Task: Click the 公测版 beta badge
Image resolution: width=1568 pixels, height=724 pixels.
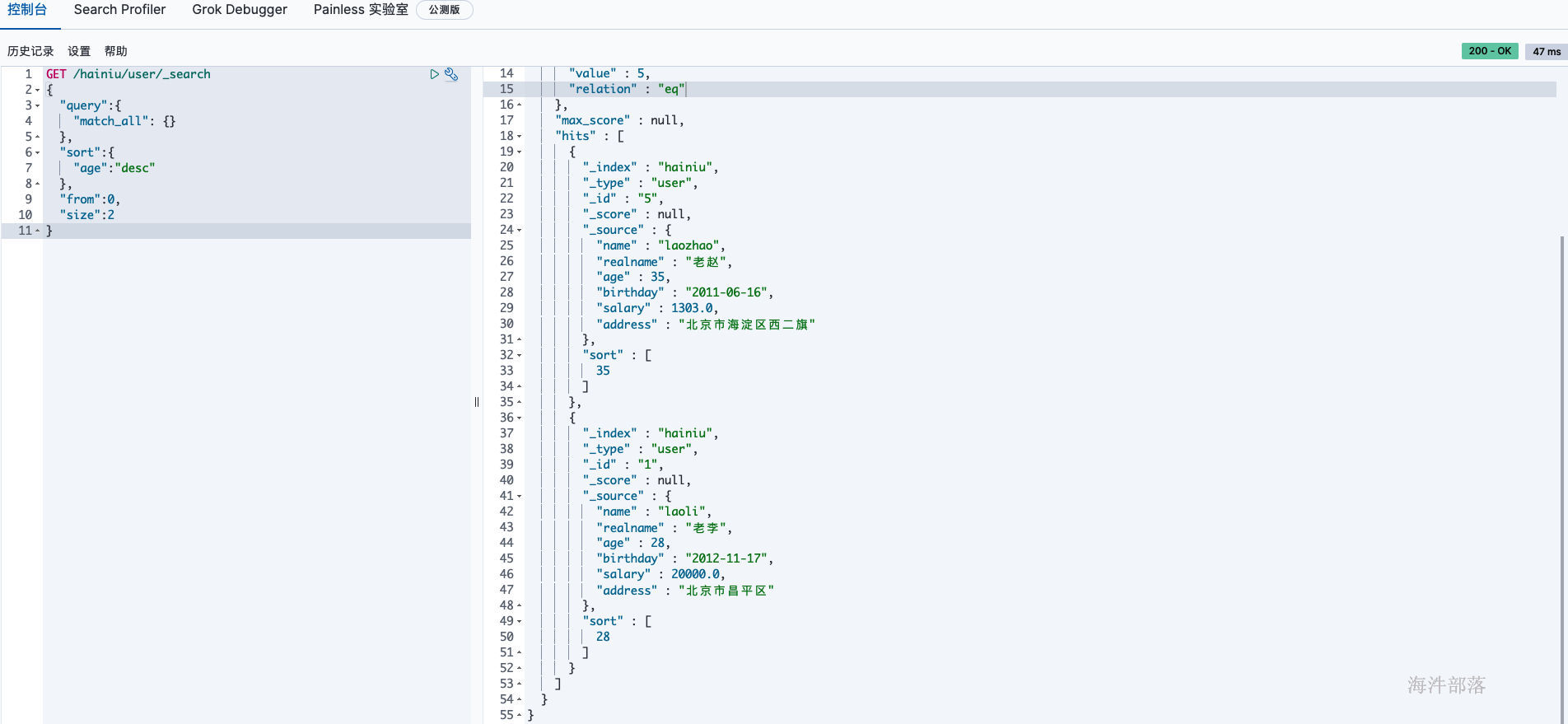Action: tap(445, 10)
